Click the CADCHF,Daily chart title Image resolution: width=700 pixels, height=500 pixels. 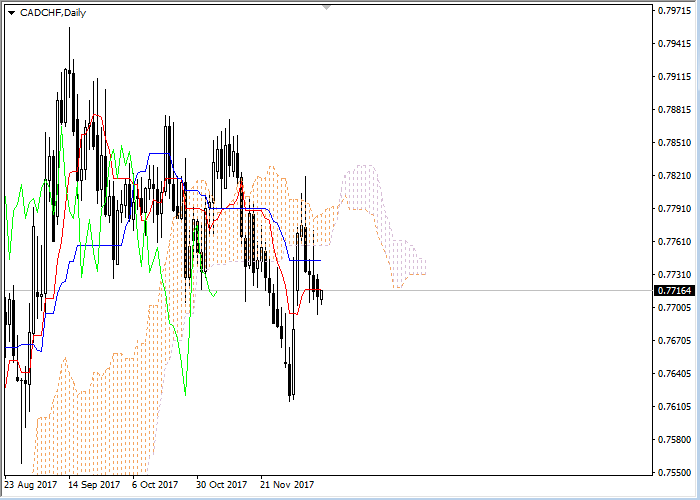pyautogui.click(x=53, y=13)
